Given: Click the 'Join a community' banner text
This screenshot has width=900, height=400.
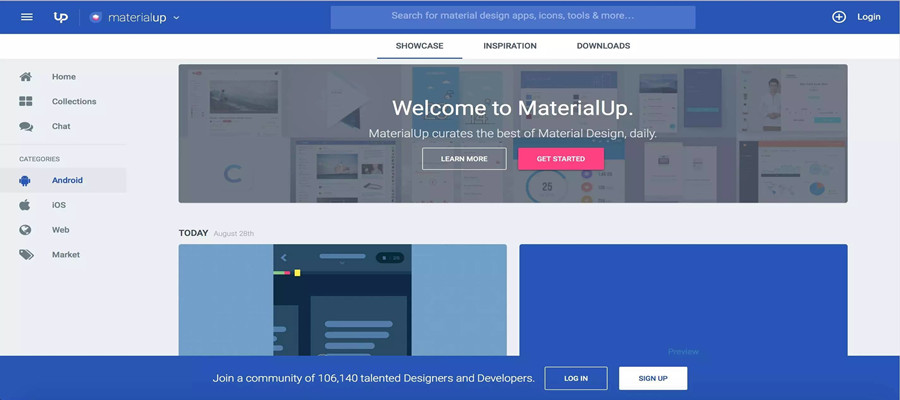Looking at the screenshot, I should click(374, 379).
